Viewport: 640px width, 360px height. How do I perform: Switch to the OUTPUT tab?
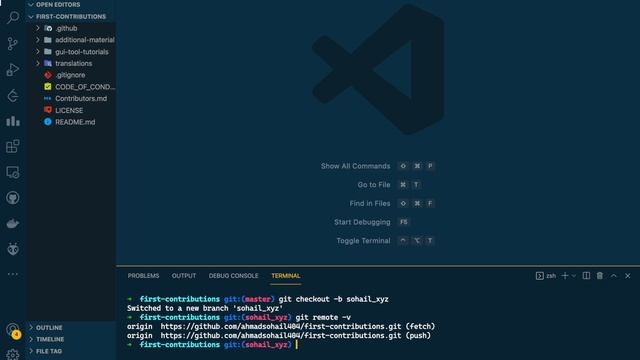pos(184,276)
